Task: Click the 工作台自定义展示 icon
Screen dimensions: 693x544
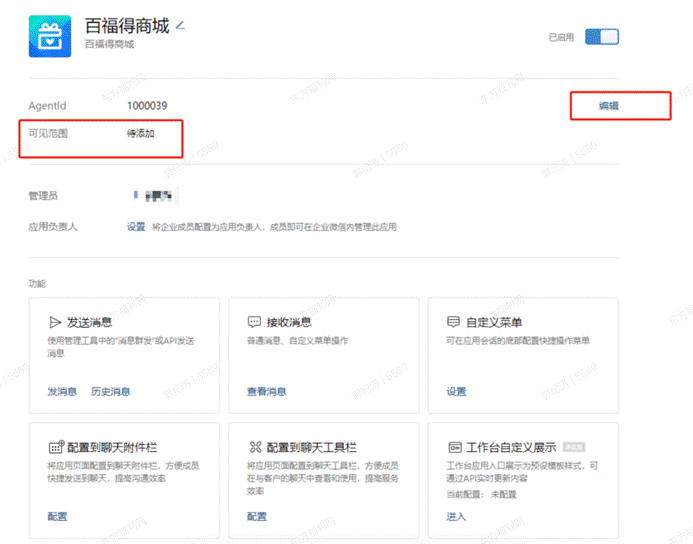Action: (453, 448)
